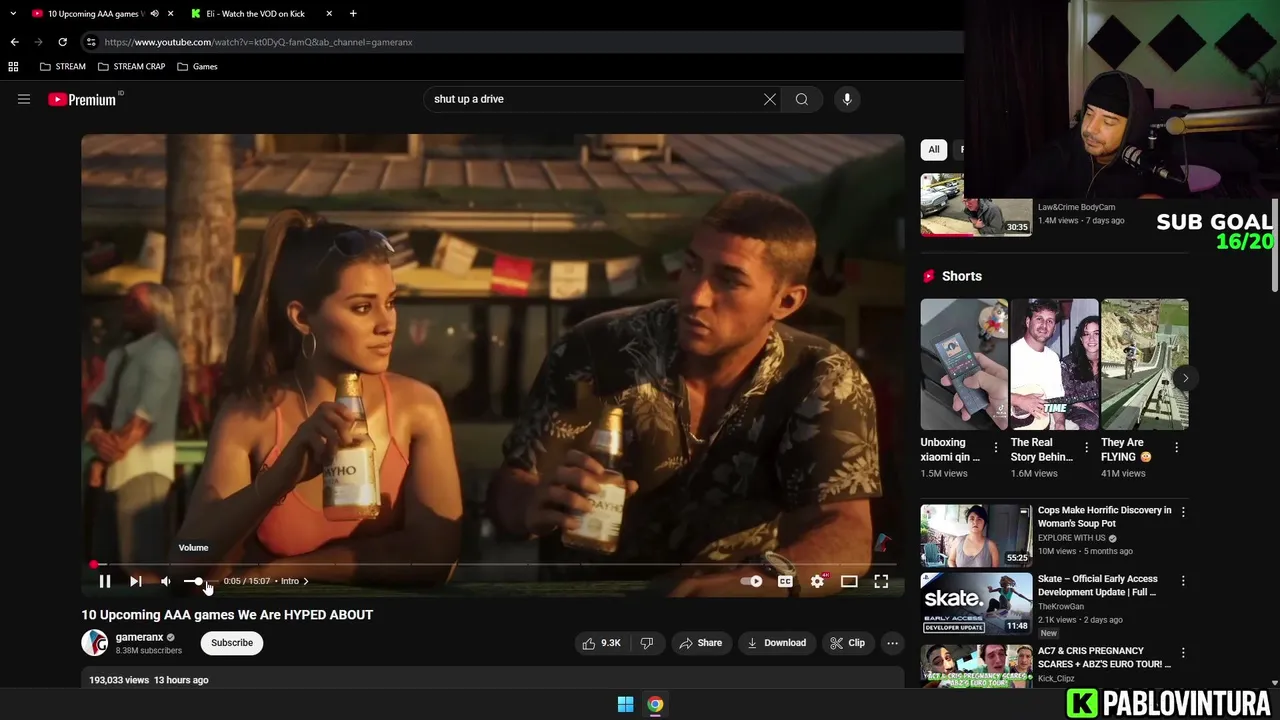Close the 10 Upcoming AAA games tab
Viewport: 1280px width, 720px height.
click(x=171, y=14)
